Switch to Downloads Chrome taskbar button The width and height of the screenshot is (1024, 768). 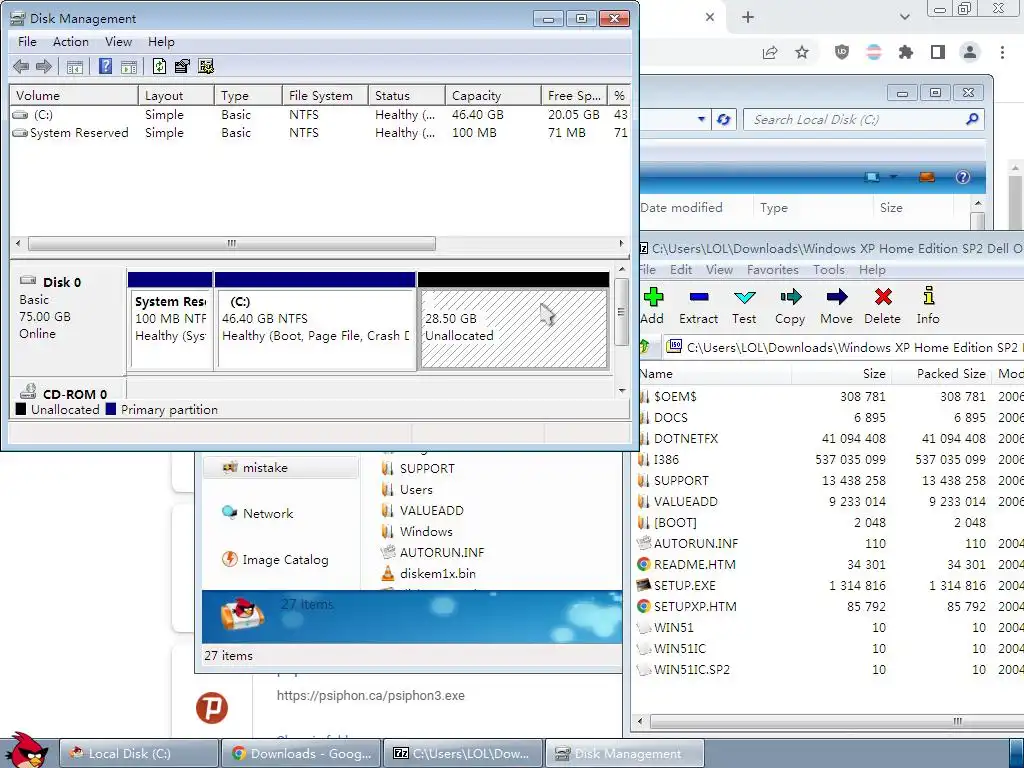point(300,754)
